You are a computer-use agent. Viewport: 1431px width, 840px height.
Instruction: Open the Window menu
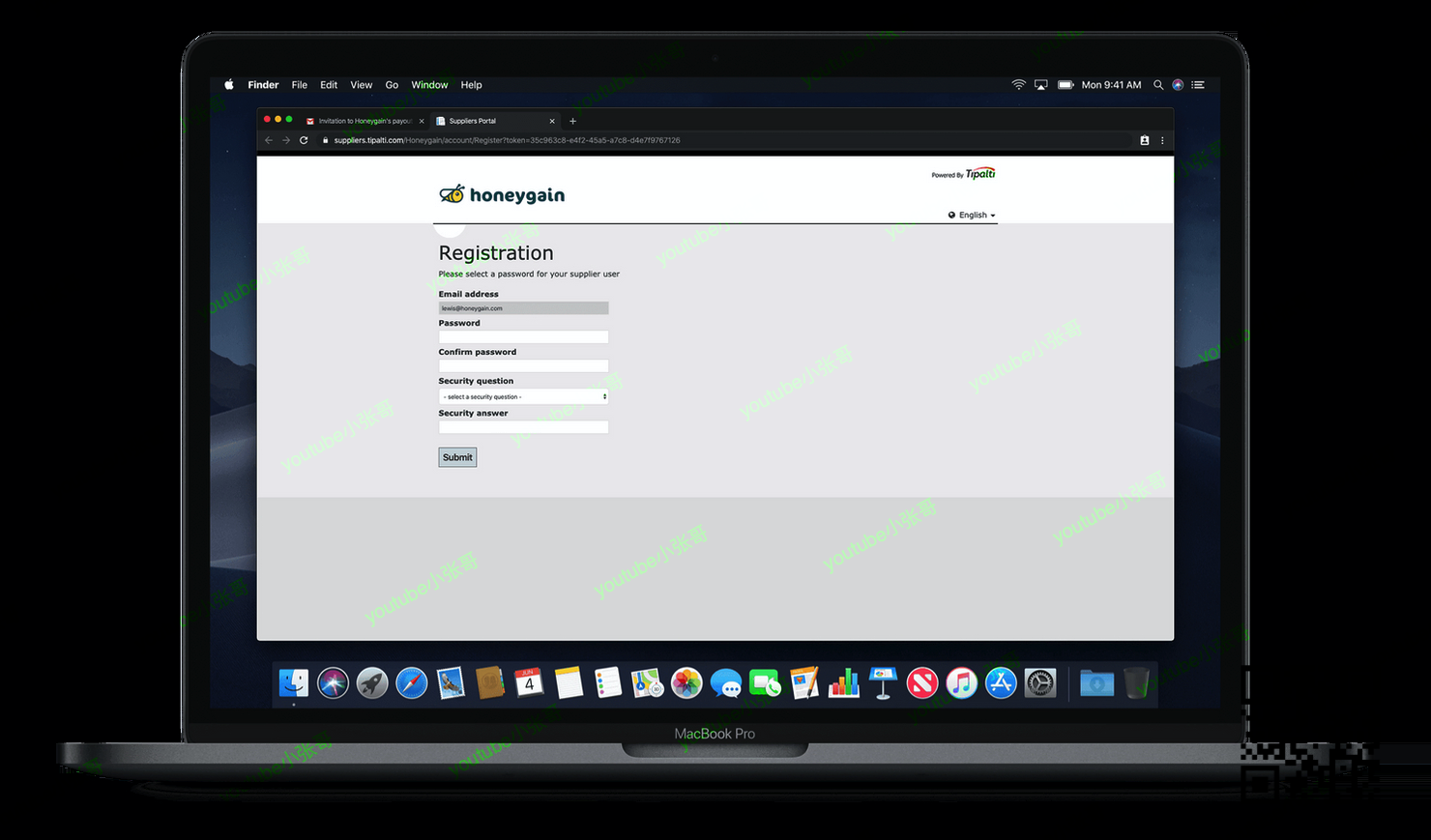429,85
